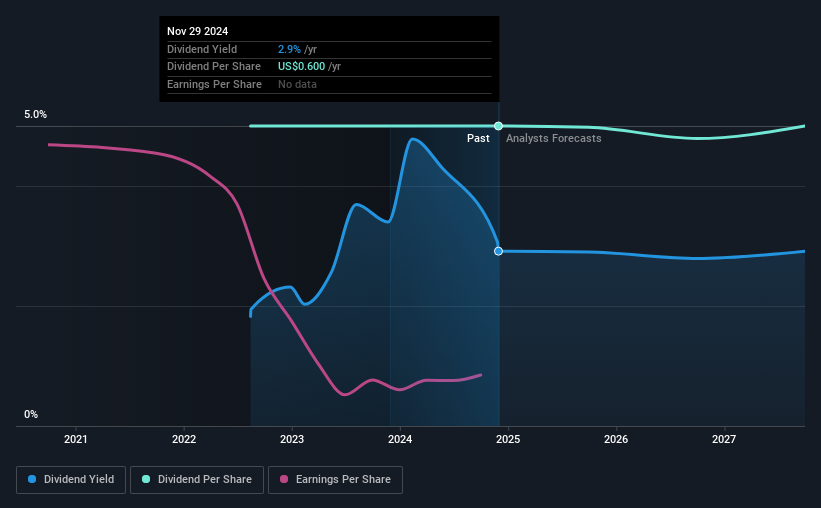Click the 2.9% dividend yield tooltip value

pyautogui.click(x=289, y=49)
